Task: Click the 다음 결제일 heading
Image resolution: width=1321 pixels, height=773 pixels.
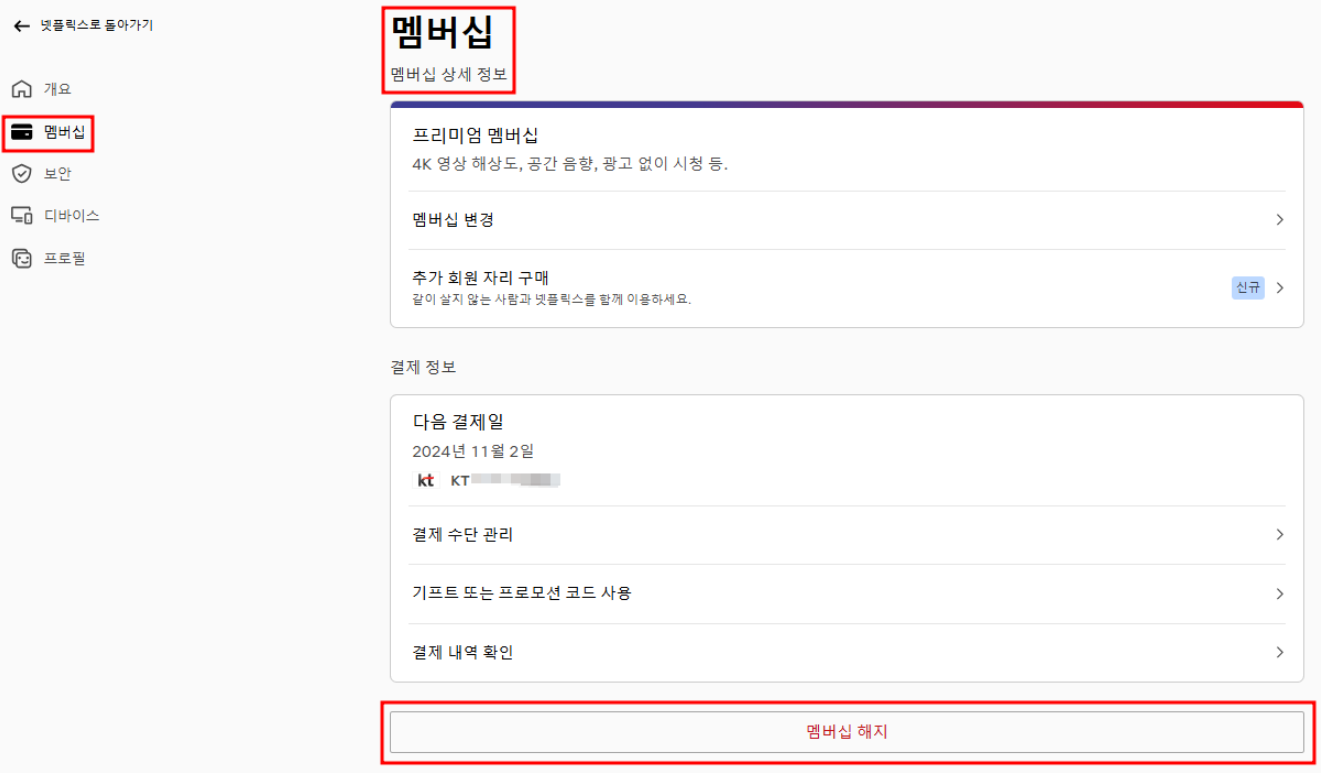Action: point(458,422)
